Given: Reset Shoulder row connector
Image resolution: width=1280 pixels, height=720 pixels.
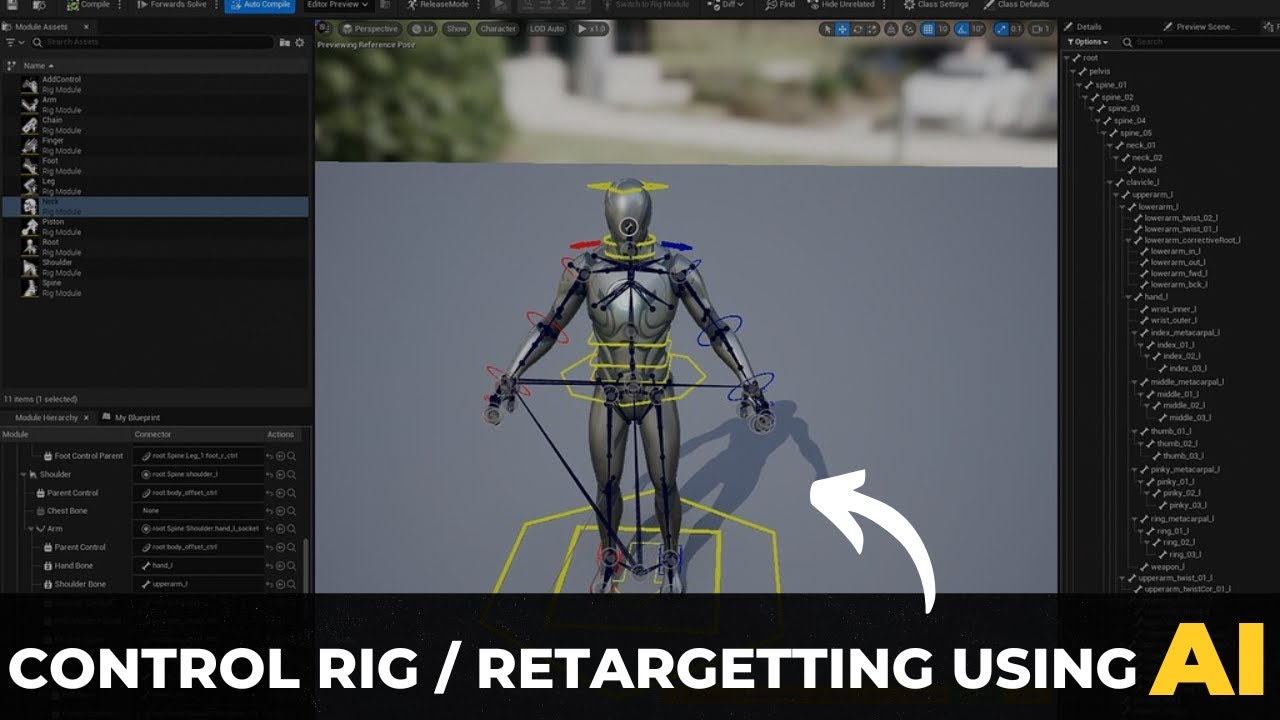Looking at the screenshot, I should click(270, 475).
